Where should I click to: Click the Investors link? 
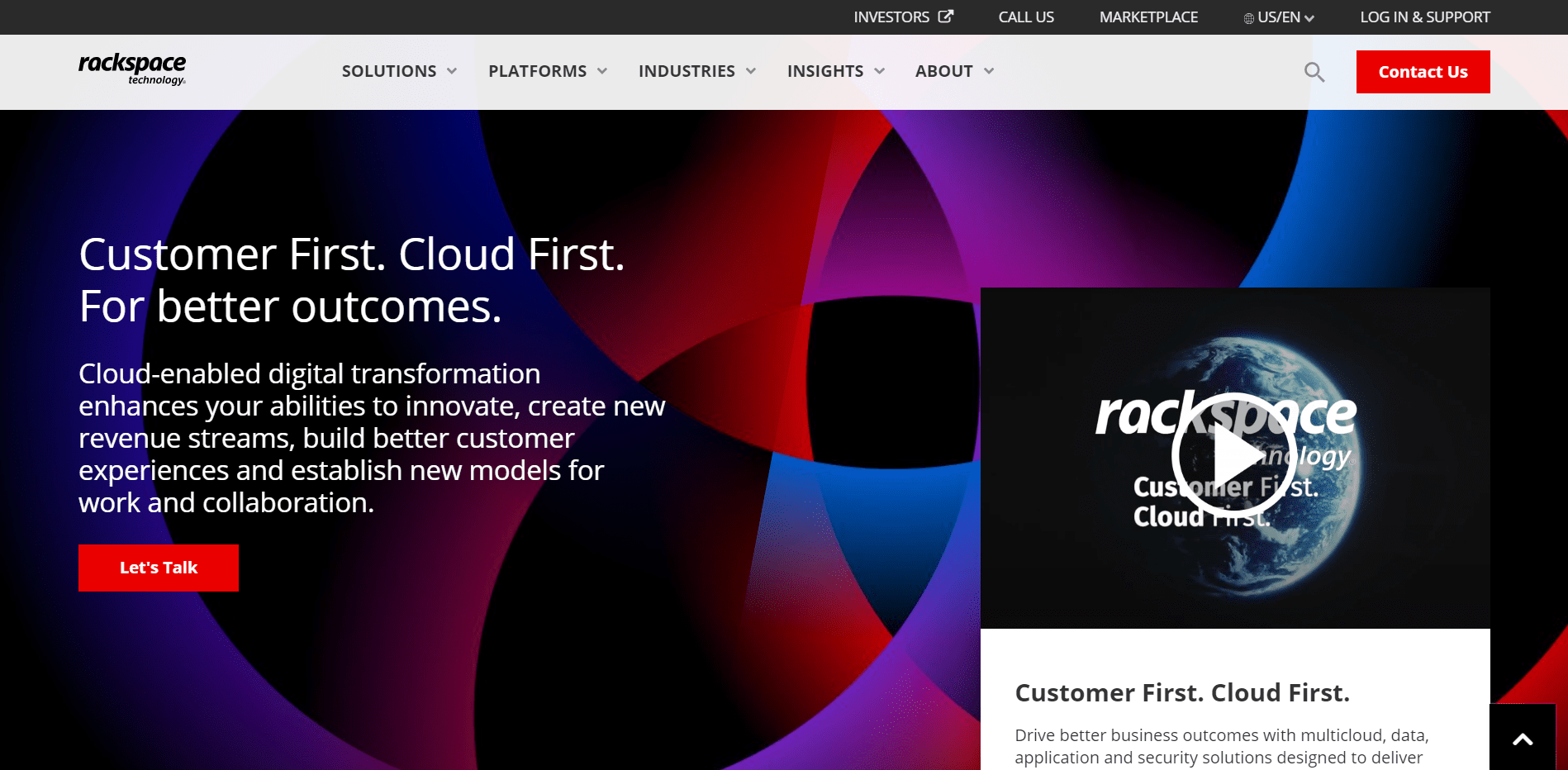891,17
